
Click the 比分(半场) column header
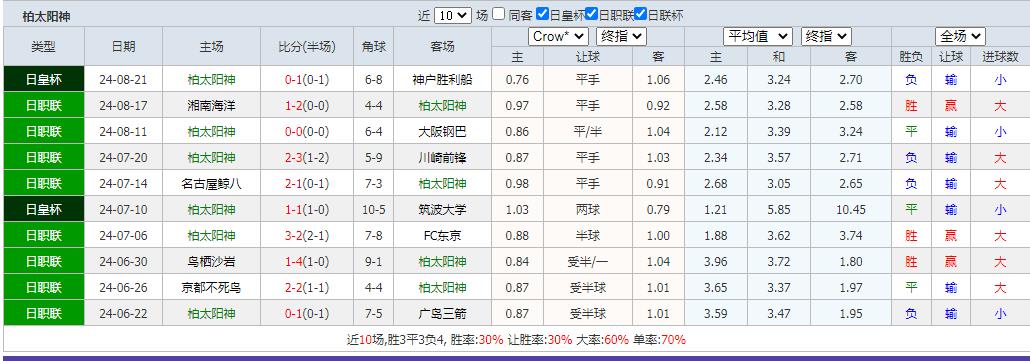point(307,46)
